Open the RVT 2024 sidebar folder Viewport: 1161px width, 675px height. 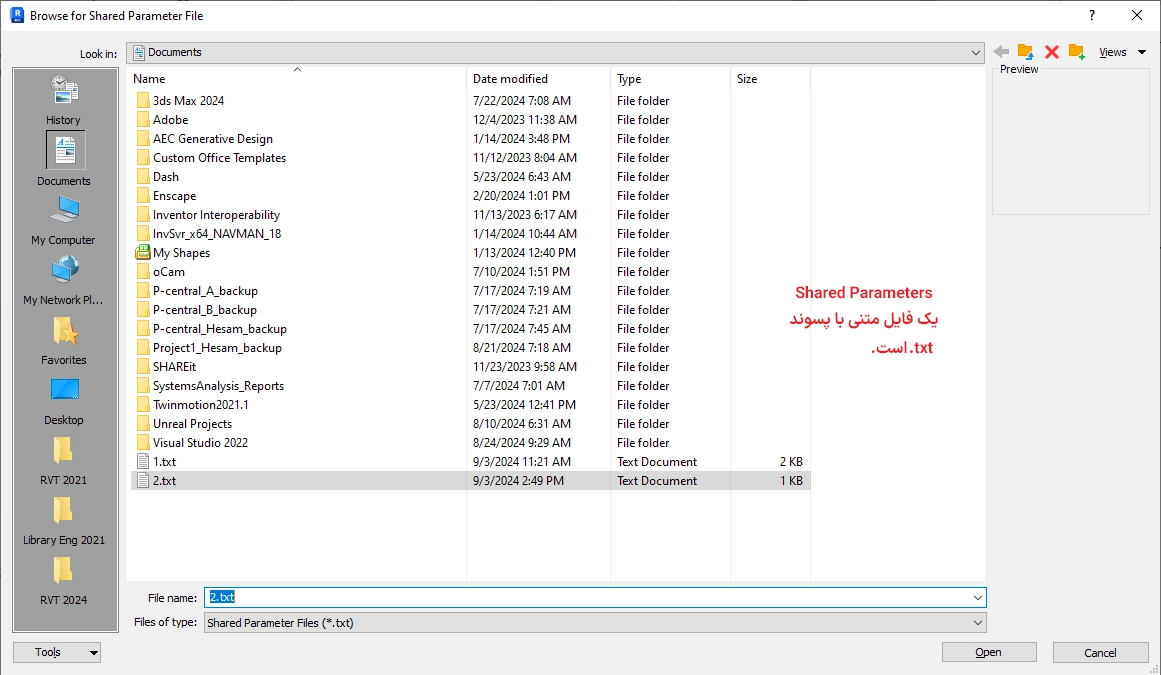click(63, 572)
